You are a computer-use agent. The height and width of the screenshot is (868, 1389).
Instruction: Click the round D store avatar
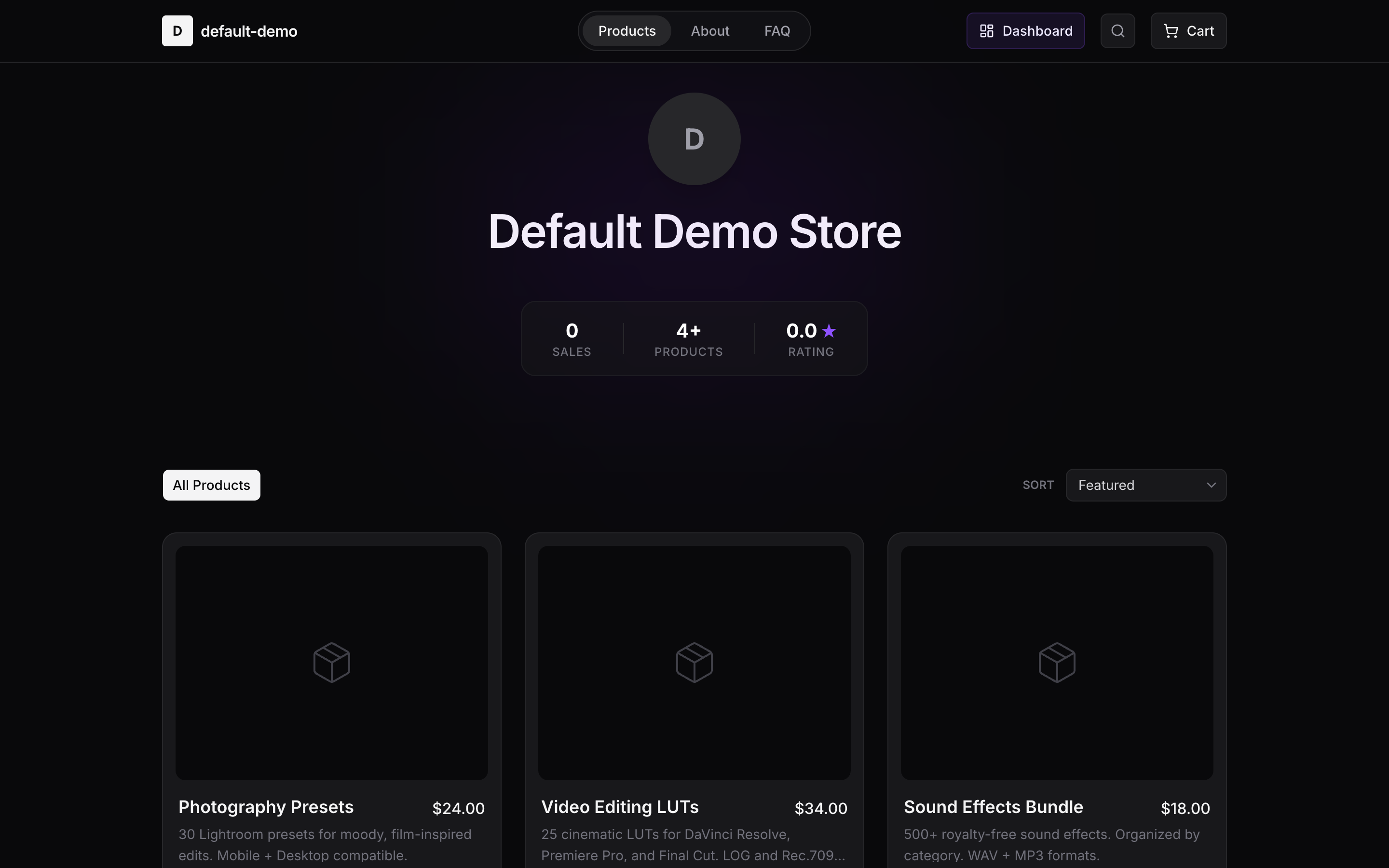click(x=694, y=139)
